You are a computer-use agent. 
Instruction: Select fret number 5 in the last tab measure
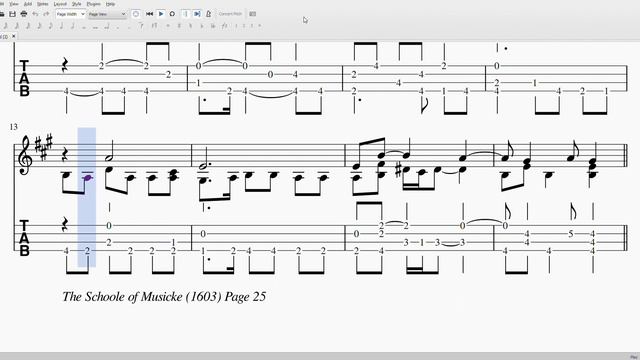[x=571, y=234]
